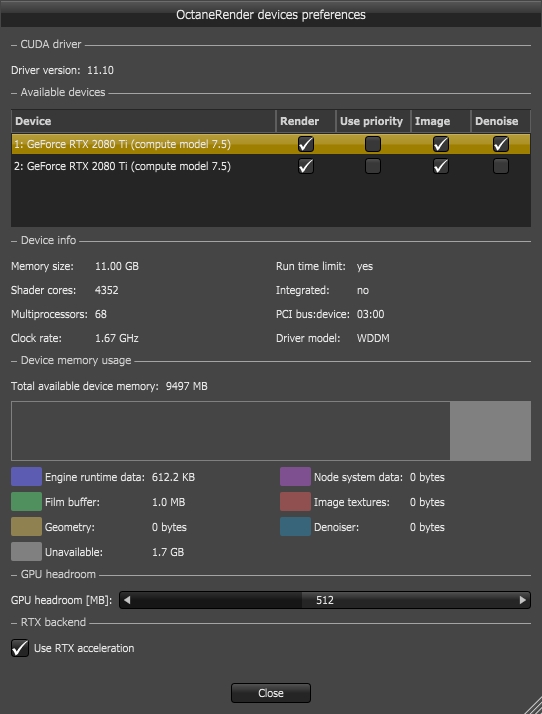This screenshot has height=714, width=542.
Task: Click the Multiprocessors 68 value
Action: tap(101, 314)
